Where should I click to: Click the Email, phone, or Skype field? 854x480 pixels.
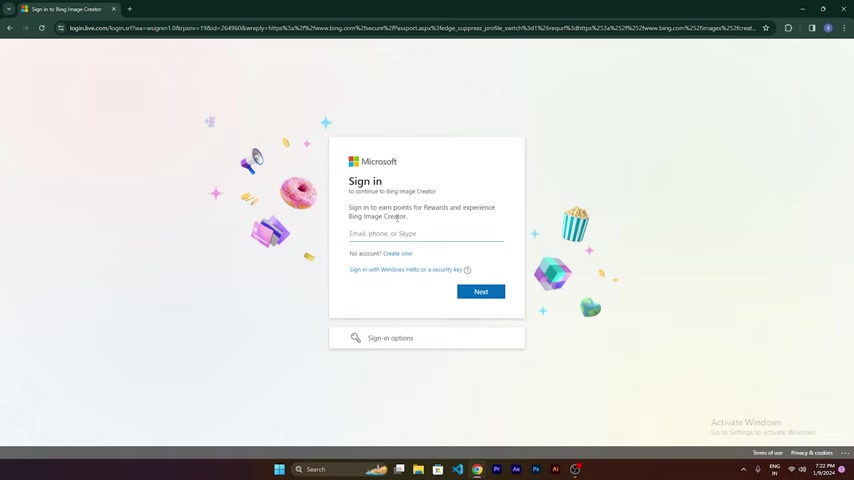426,234
